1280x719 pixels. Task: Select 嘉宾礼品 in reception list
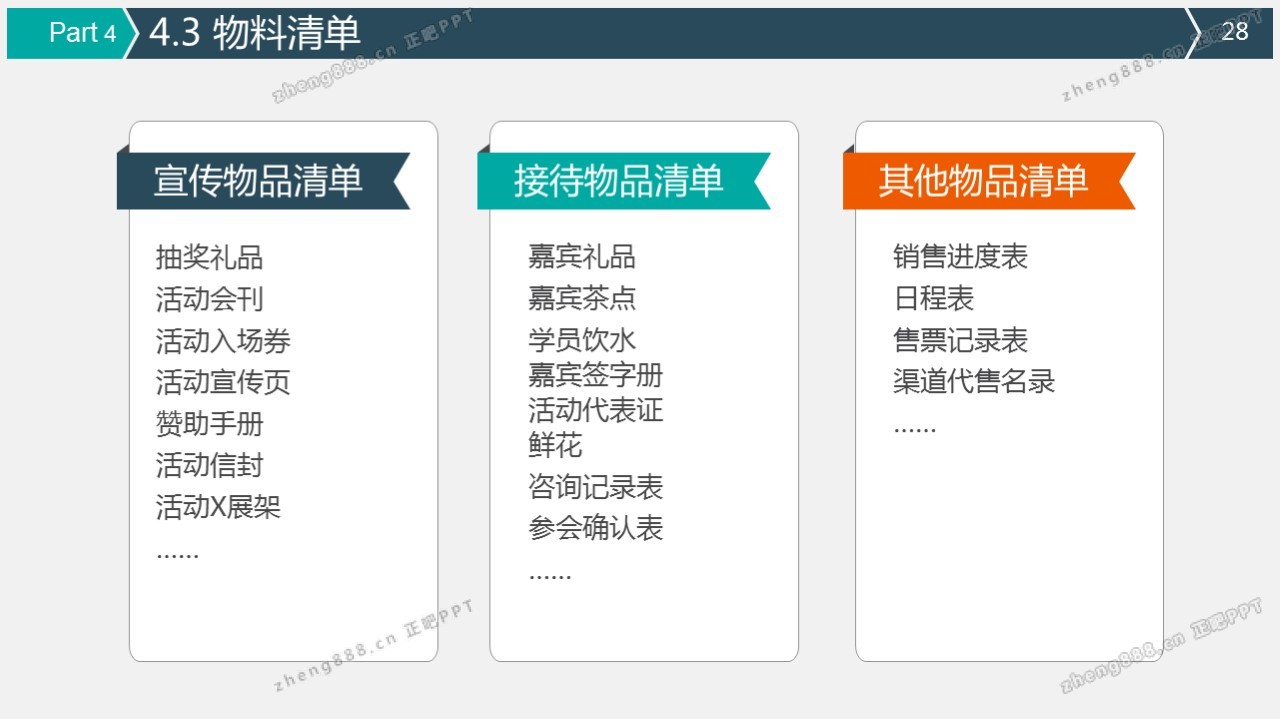[x=581, y=257]
